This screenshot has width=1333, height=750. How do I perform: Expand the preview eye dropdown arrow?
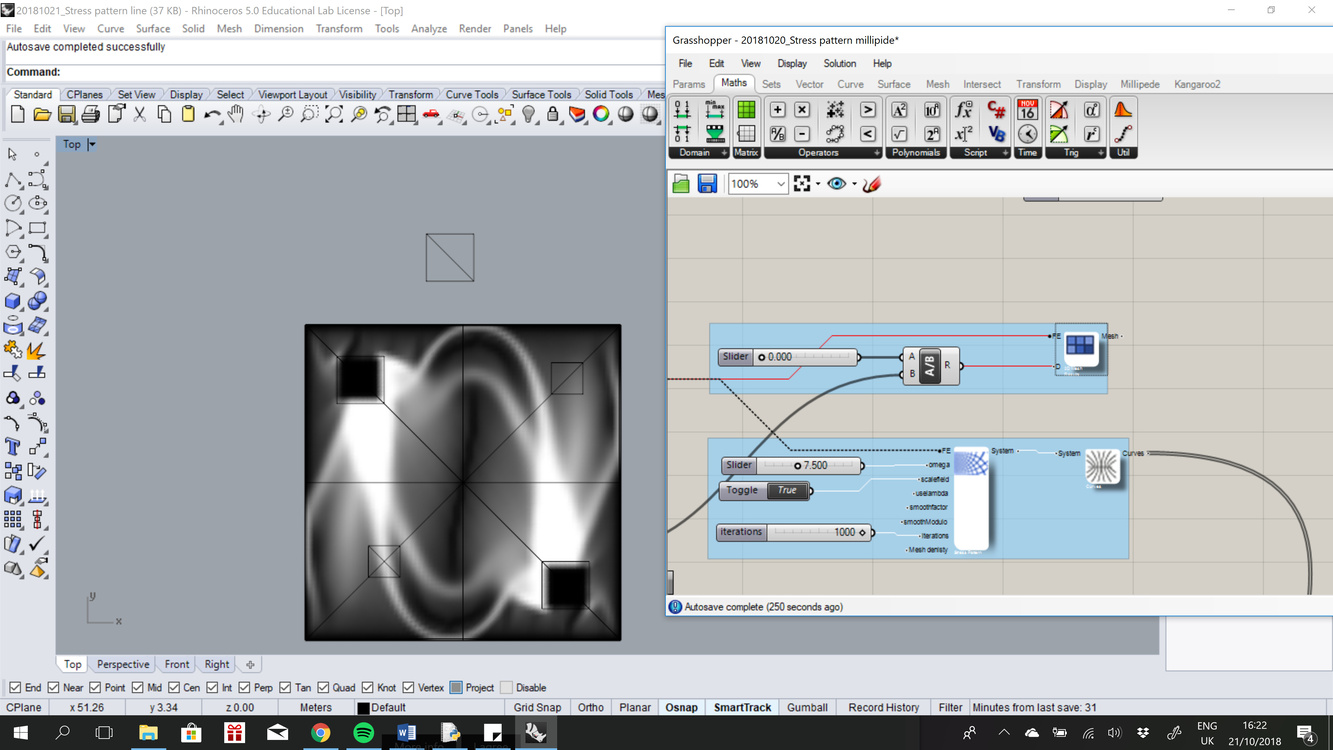[854, 184]
